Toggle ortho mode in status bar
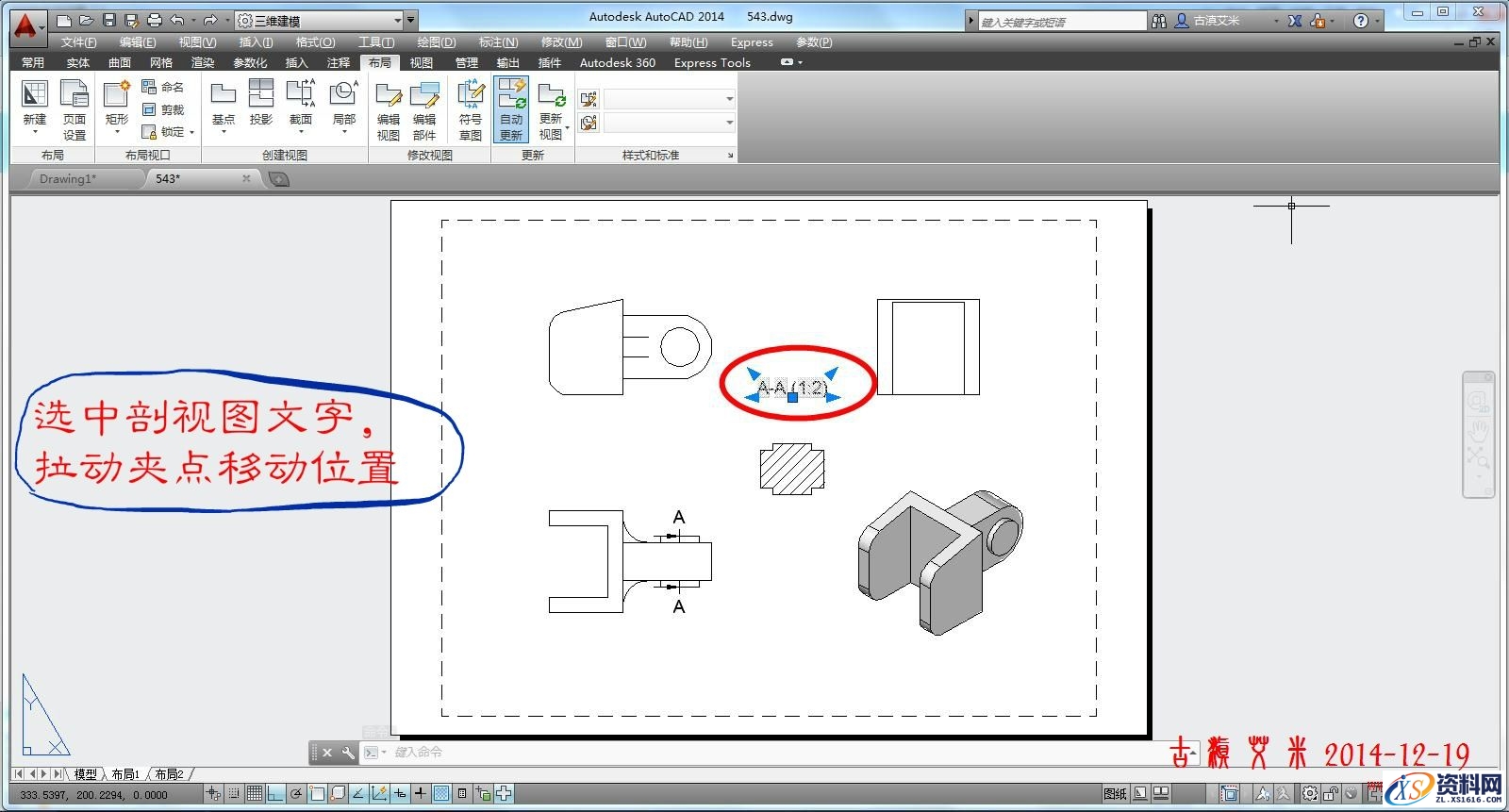Viewport: 1509px width, 812px height. [x=274, y=794]
